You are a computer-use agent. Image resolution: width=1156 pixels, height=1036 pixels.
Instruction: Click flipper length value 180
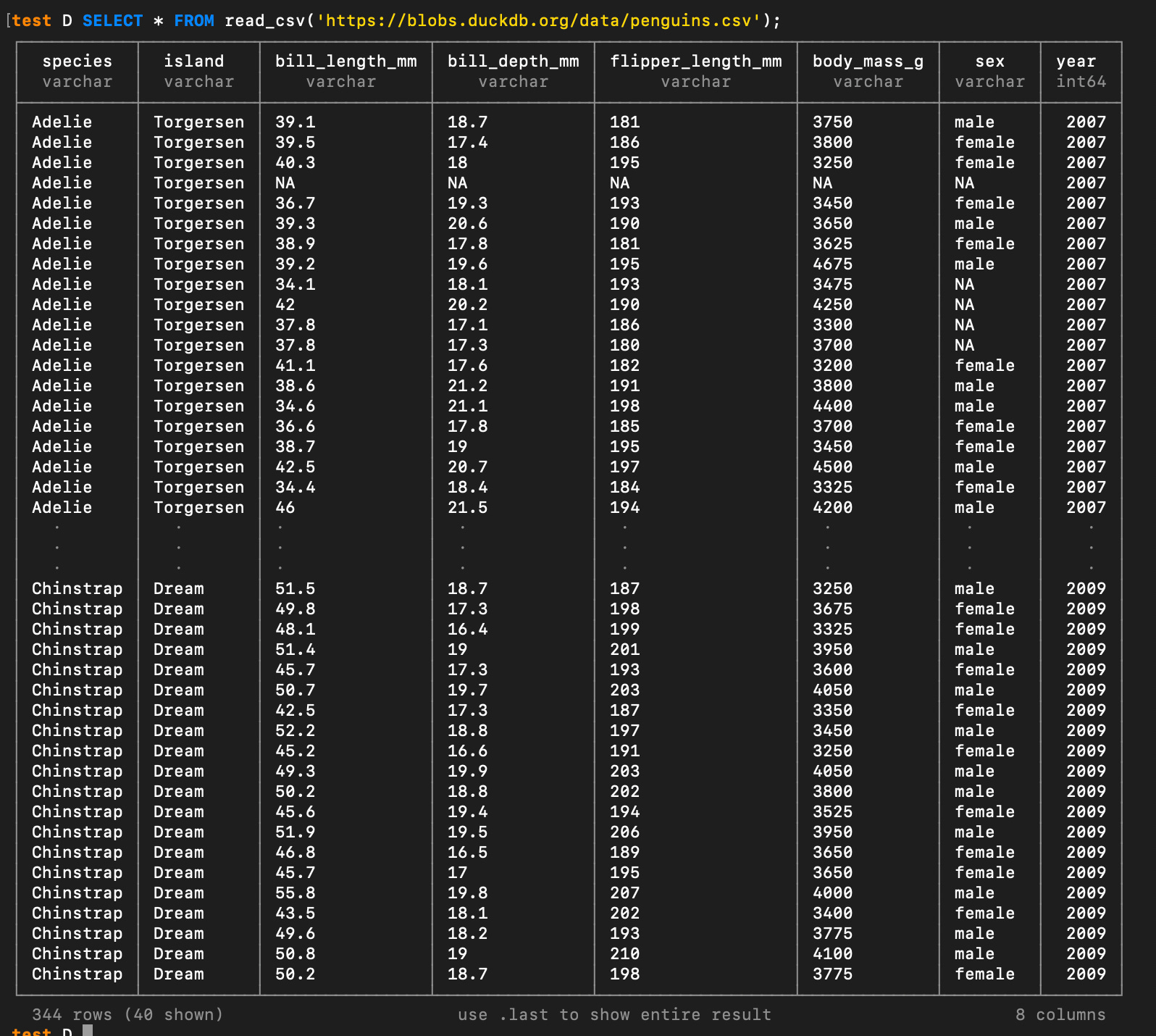[625, 345]
